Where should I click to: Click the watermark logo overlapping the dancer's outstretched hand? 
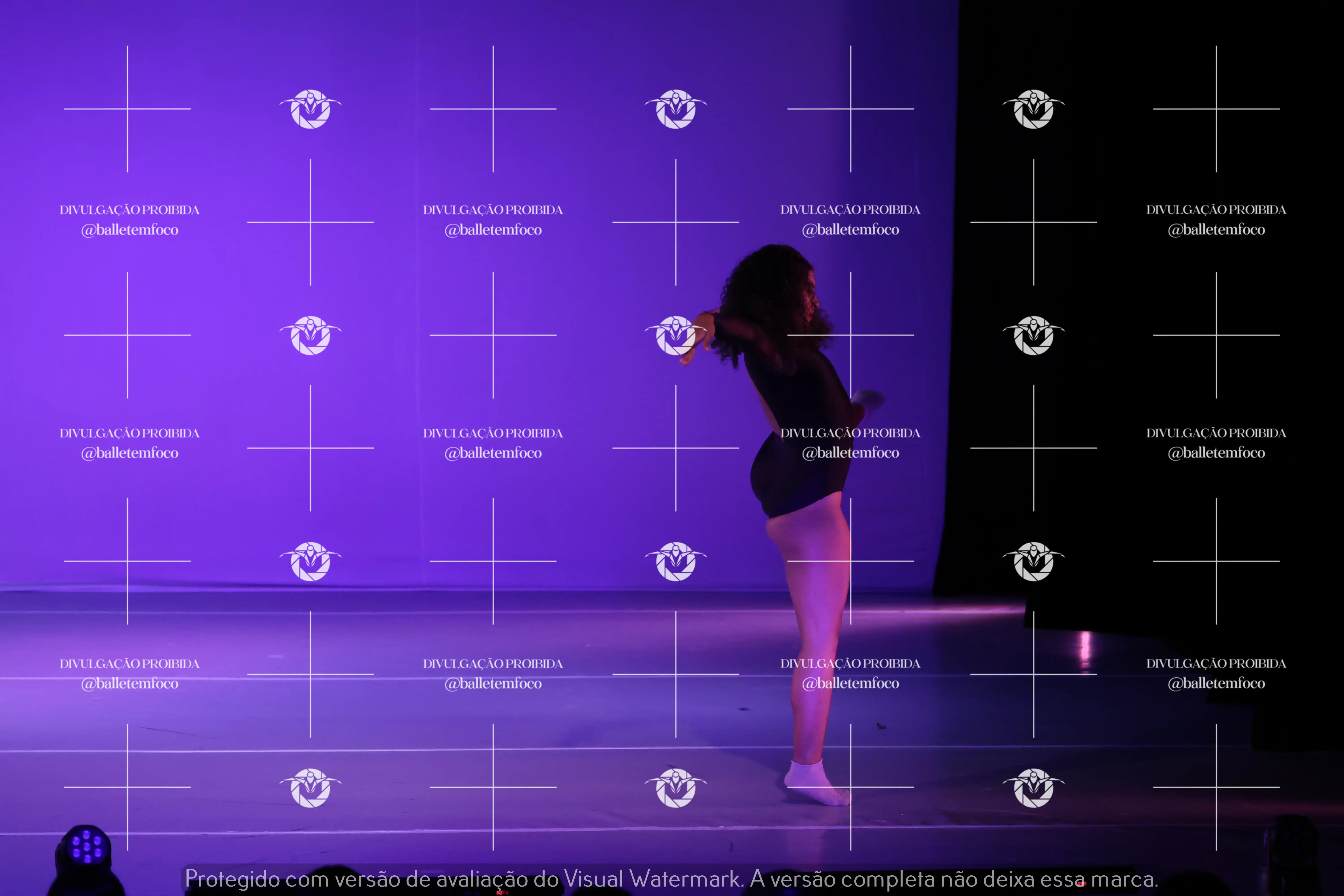(676, 335)
